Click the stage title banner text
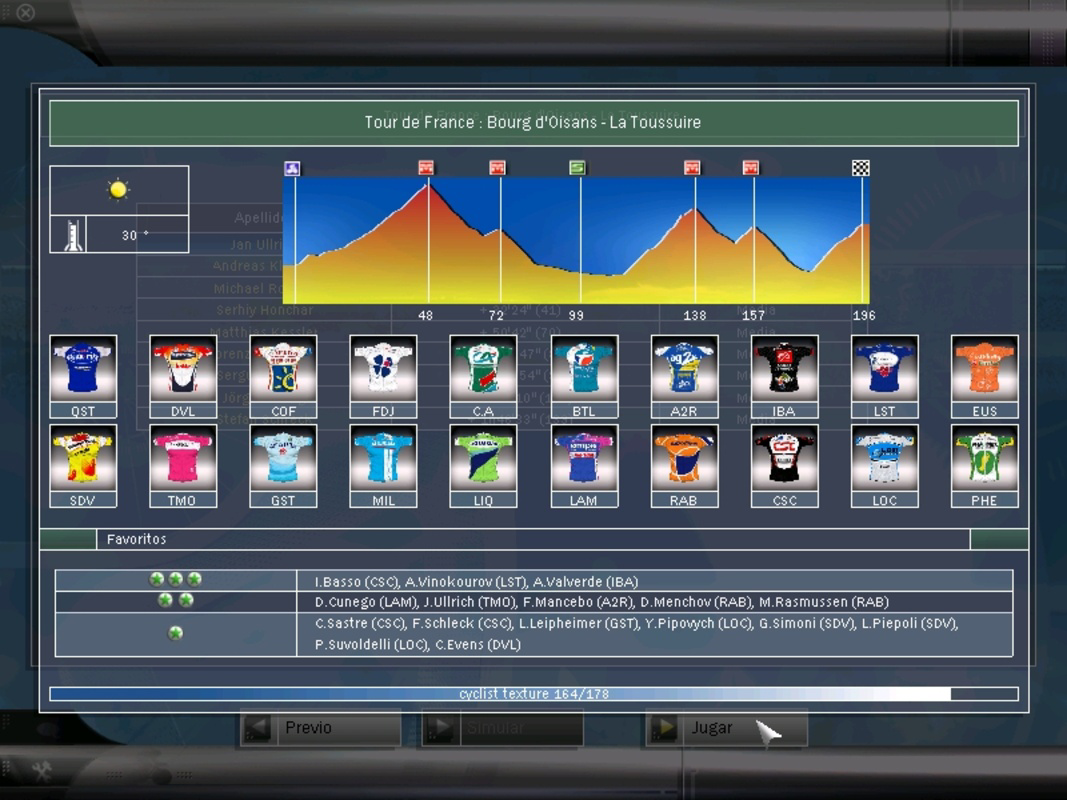The height and width of the screenshot is (800, 1067). pos(533,122)
